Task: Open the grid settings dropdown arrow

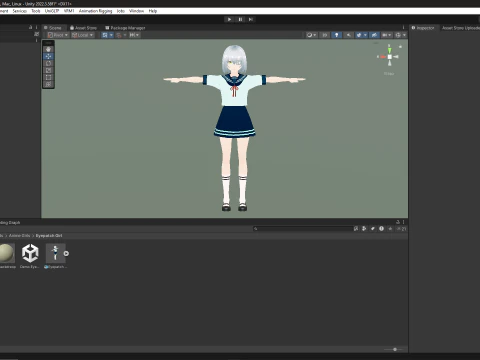Action: pos(111,35)
